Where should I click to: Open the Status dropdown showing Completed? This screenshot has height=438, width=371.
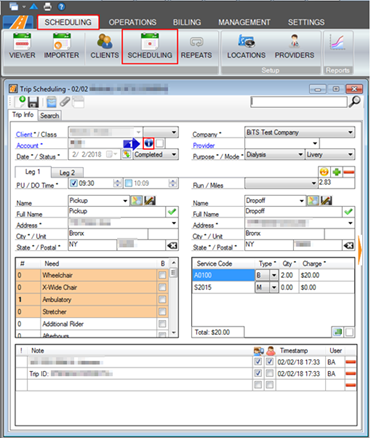point(174,155)
